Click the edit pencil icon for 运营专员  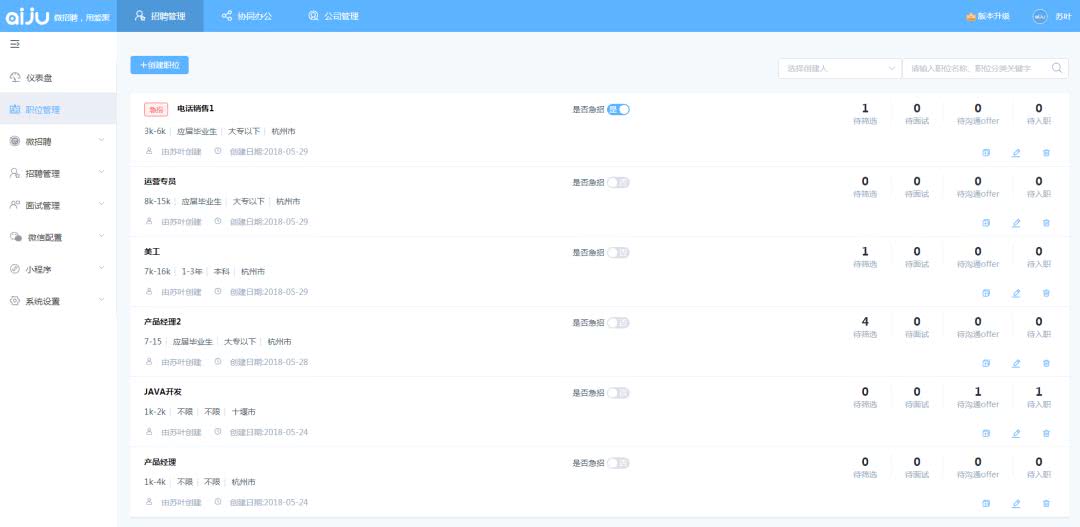[1016, 223]
